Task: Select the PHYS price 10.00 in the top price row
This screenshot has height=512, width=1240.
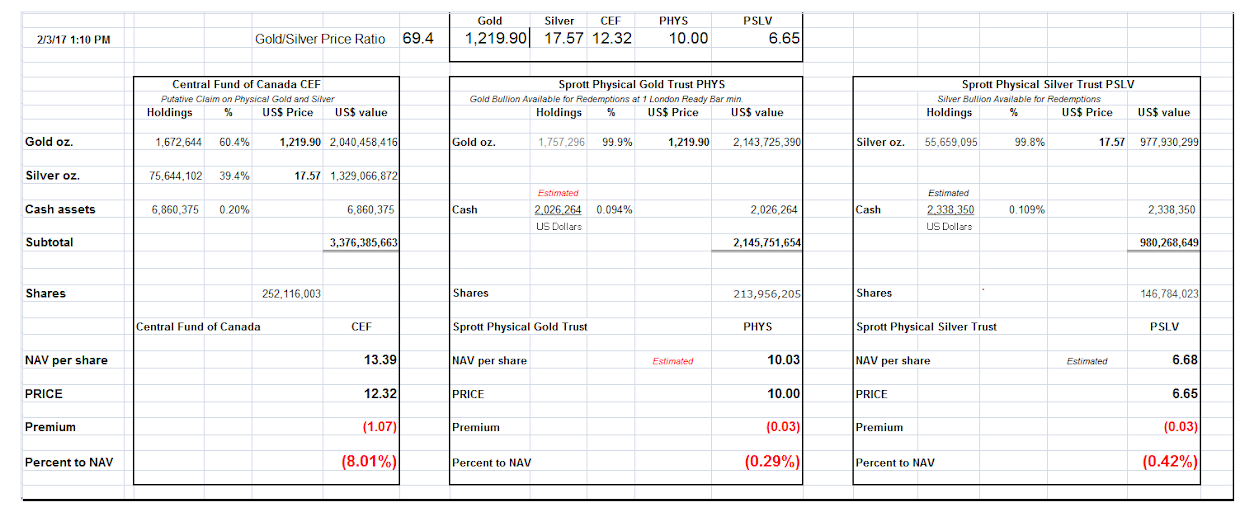Action: pyautogui.click(x=687, y=39)
